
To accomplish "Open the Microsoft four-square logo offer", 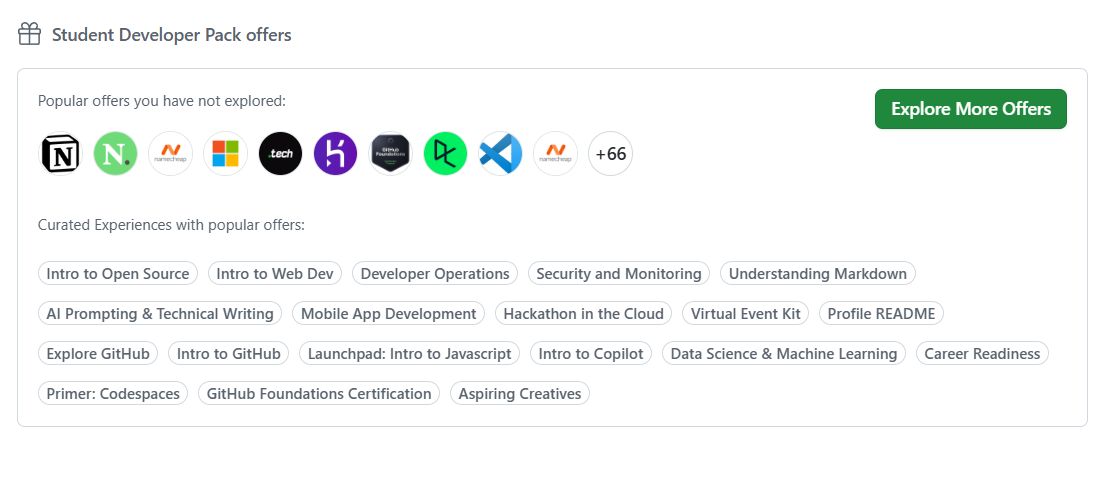I will 226,154.
